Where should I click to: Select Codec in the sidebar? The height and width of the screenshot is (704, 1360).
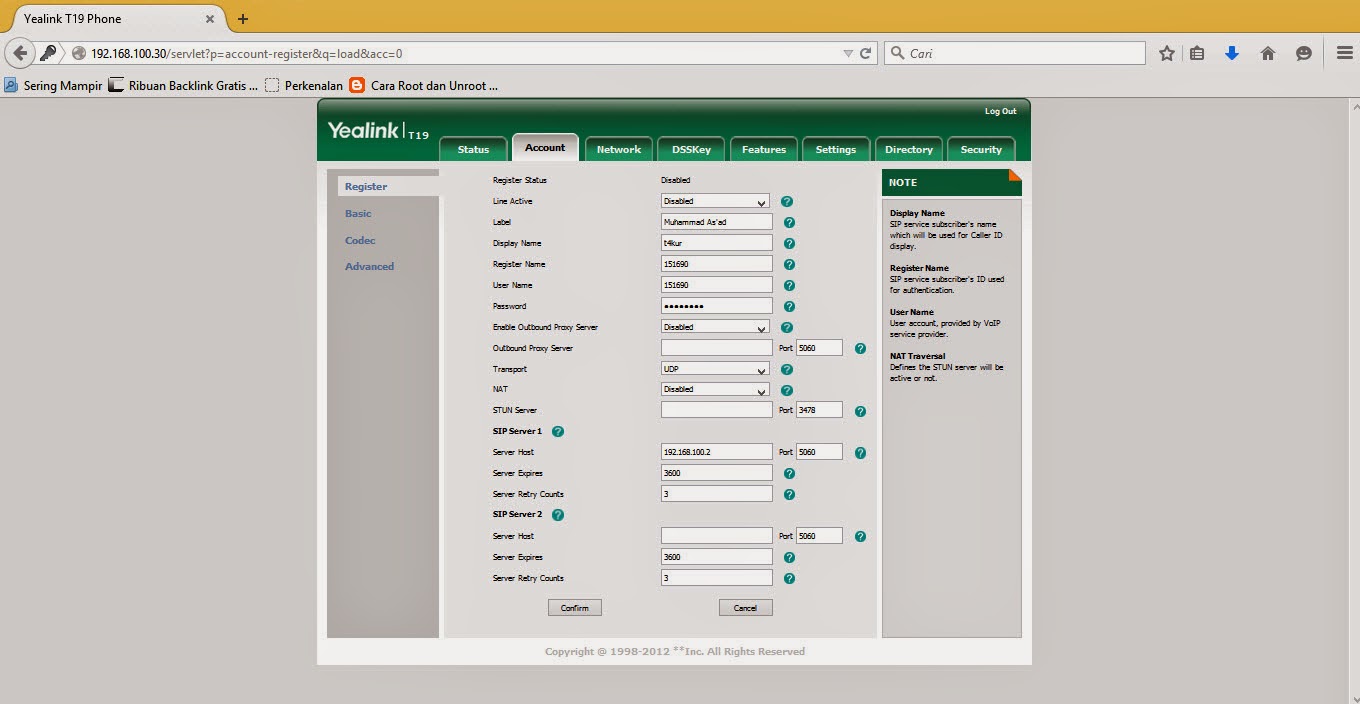coord(360,241)
